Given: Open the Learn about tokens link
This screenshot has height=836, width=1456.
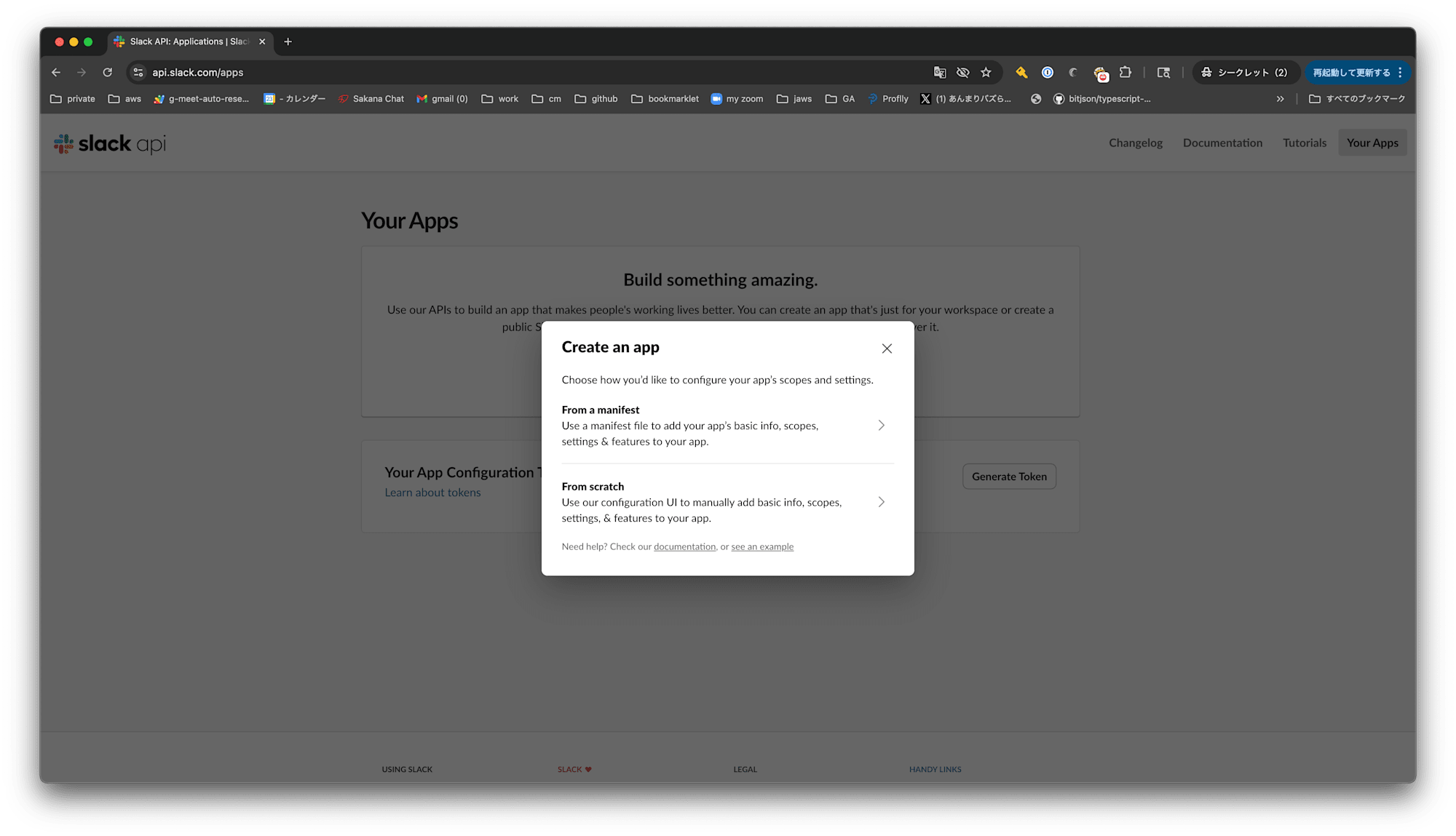Looking at the screenshot, I should pos(432,493).
